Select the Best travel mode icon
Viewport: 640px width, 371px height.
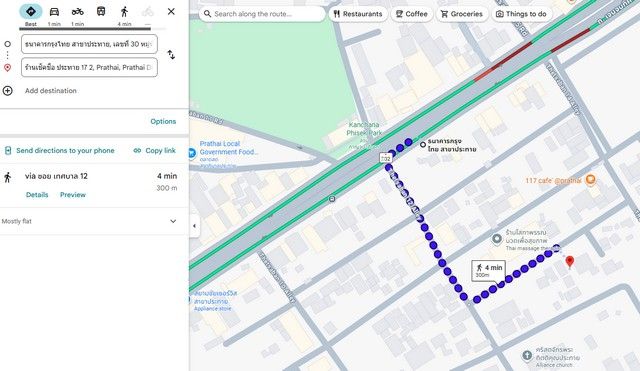coord(31,12)
